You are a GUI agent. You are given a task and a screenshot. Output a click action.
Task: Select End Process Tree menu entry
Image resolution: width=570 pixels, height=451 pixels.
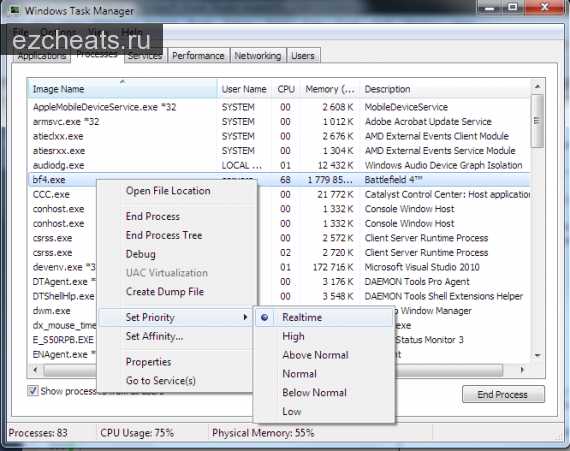point(164,235)
